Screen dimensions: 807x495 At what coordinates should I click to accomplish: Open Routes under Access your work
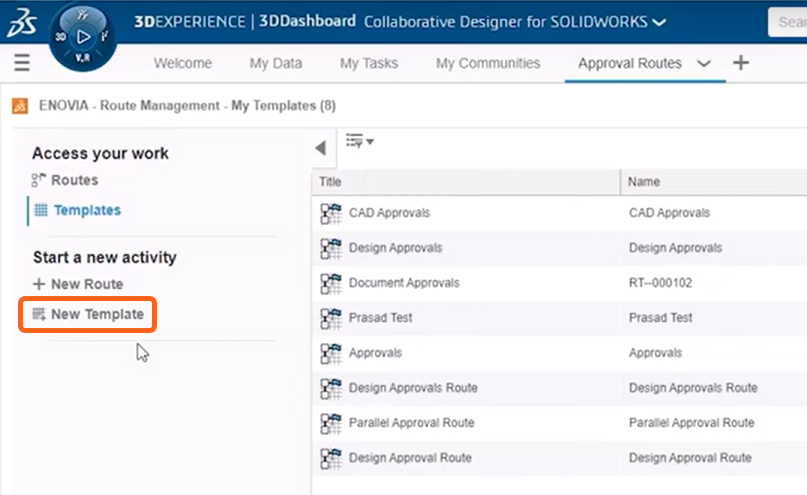click(x=74, y=180)
